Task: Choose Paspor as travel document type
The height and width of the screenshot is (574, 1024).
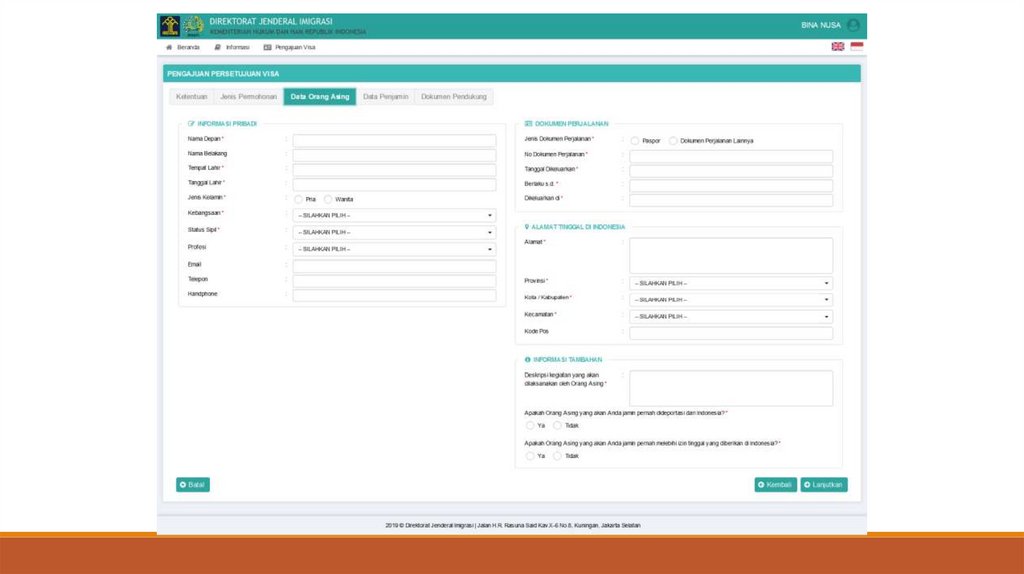Action: [635, 140]
